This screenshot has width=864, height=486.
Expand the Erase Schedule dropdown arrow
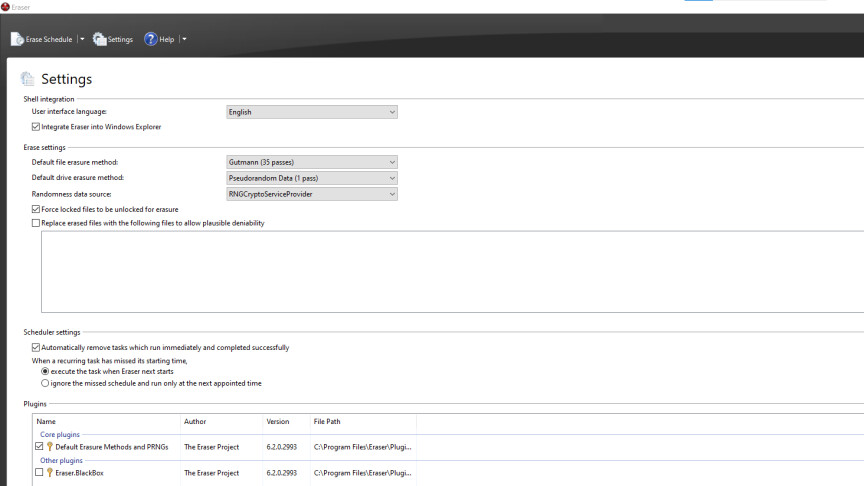click(x=82, y=39)
